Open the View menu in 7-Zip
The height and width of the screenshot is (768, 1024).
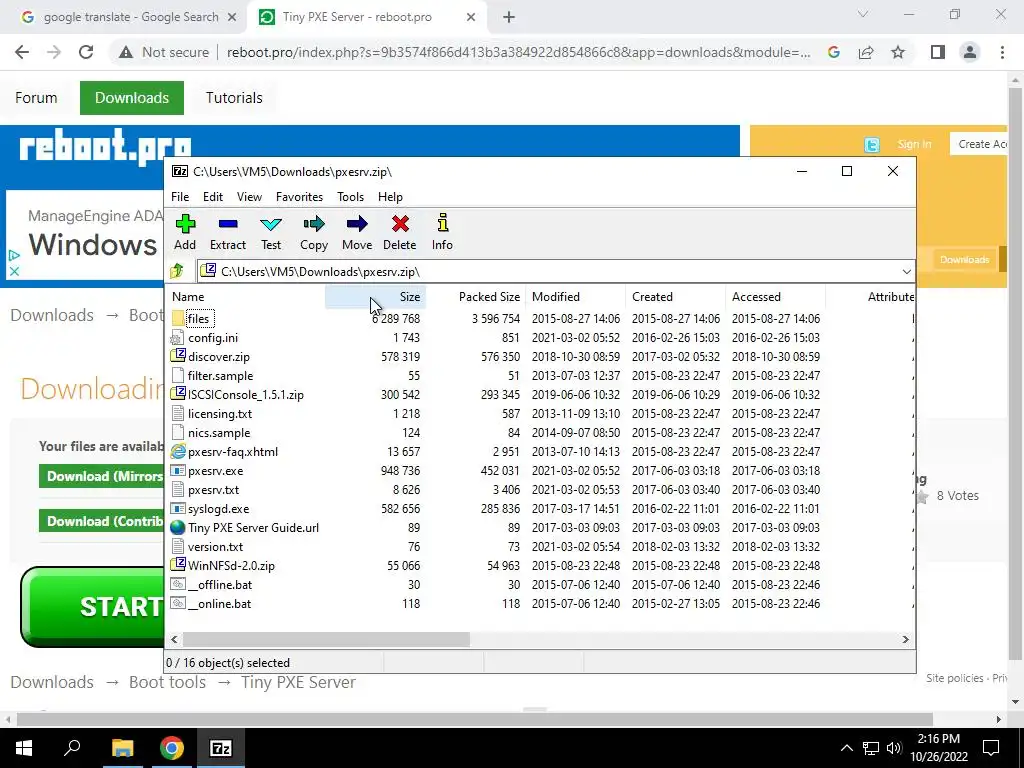(249, 197)
